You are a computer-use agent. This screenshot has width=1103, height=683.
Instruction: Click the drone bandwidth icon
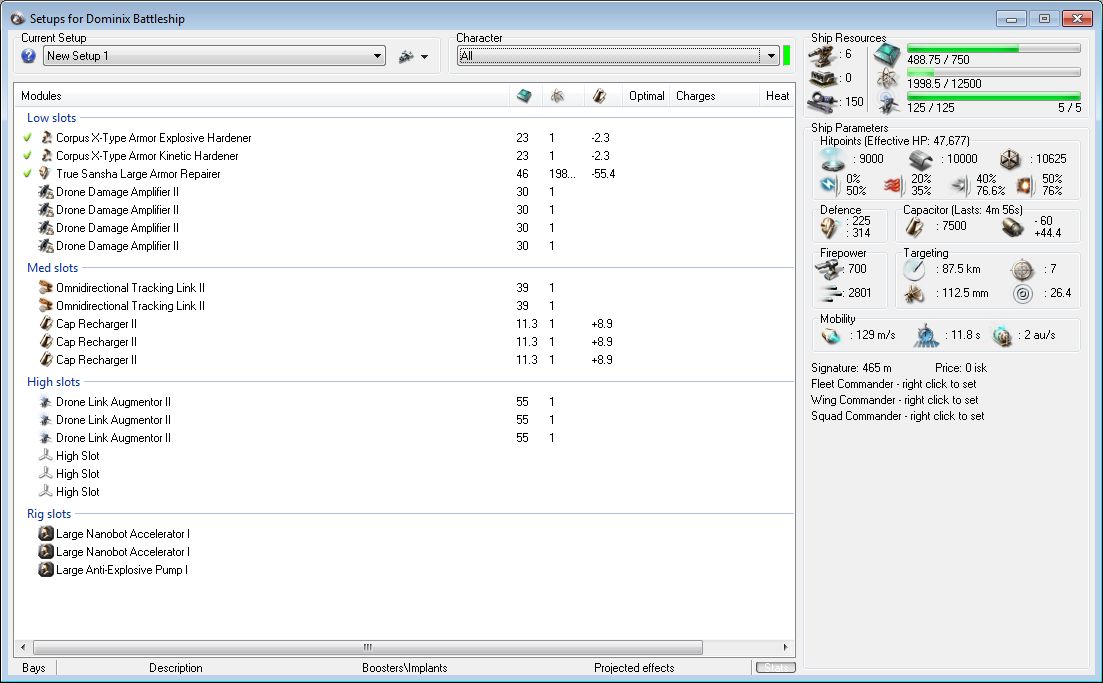[x=887, y=103]
